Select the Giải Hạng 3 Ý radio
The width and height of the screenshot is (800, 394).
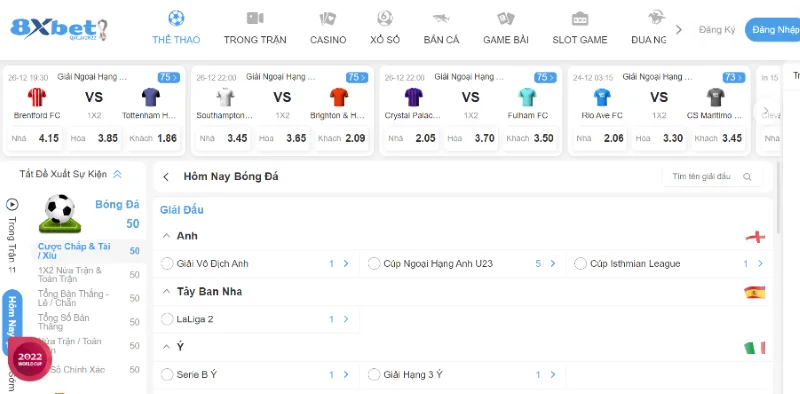click(x=374, y=375)
